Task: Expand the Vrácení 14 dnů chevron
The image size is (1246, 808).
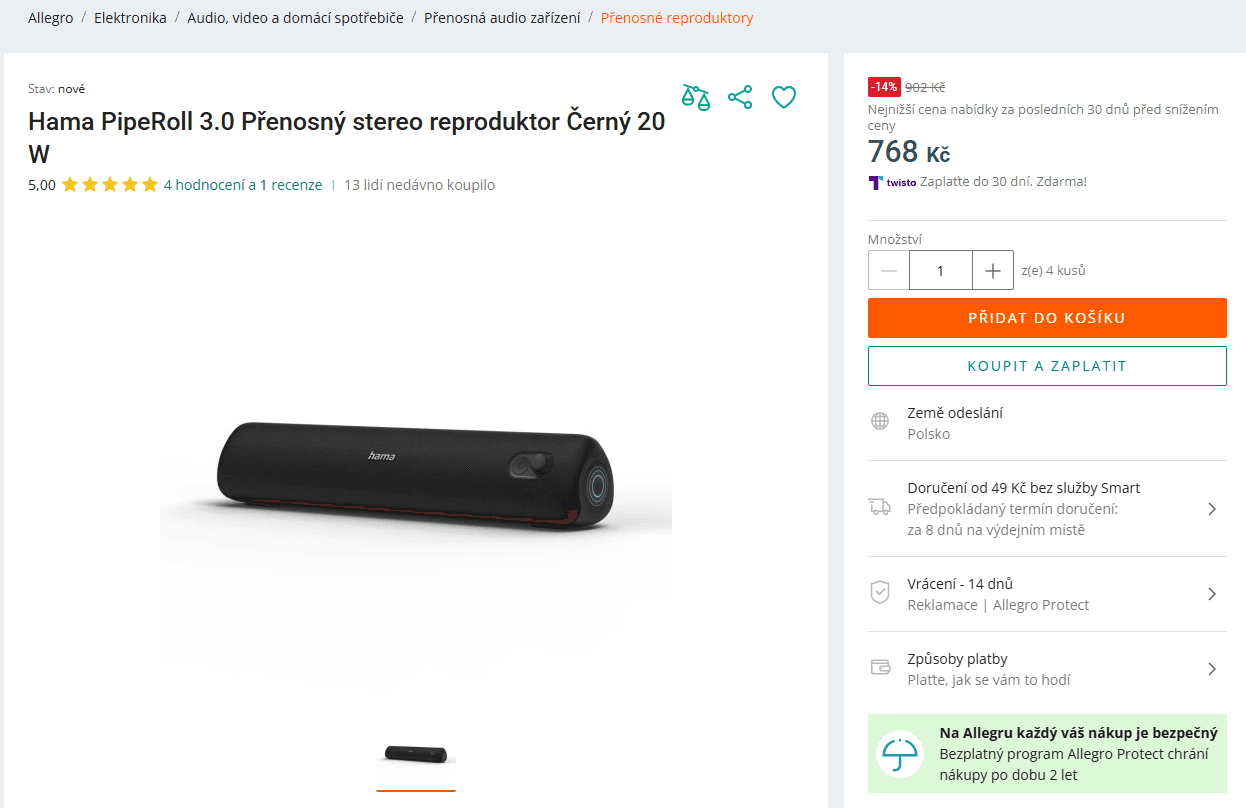Action: point(1212,594)
